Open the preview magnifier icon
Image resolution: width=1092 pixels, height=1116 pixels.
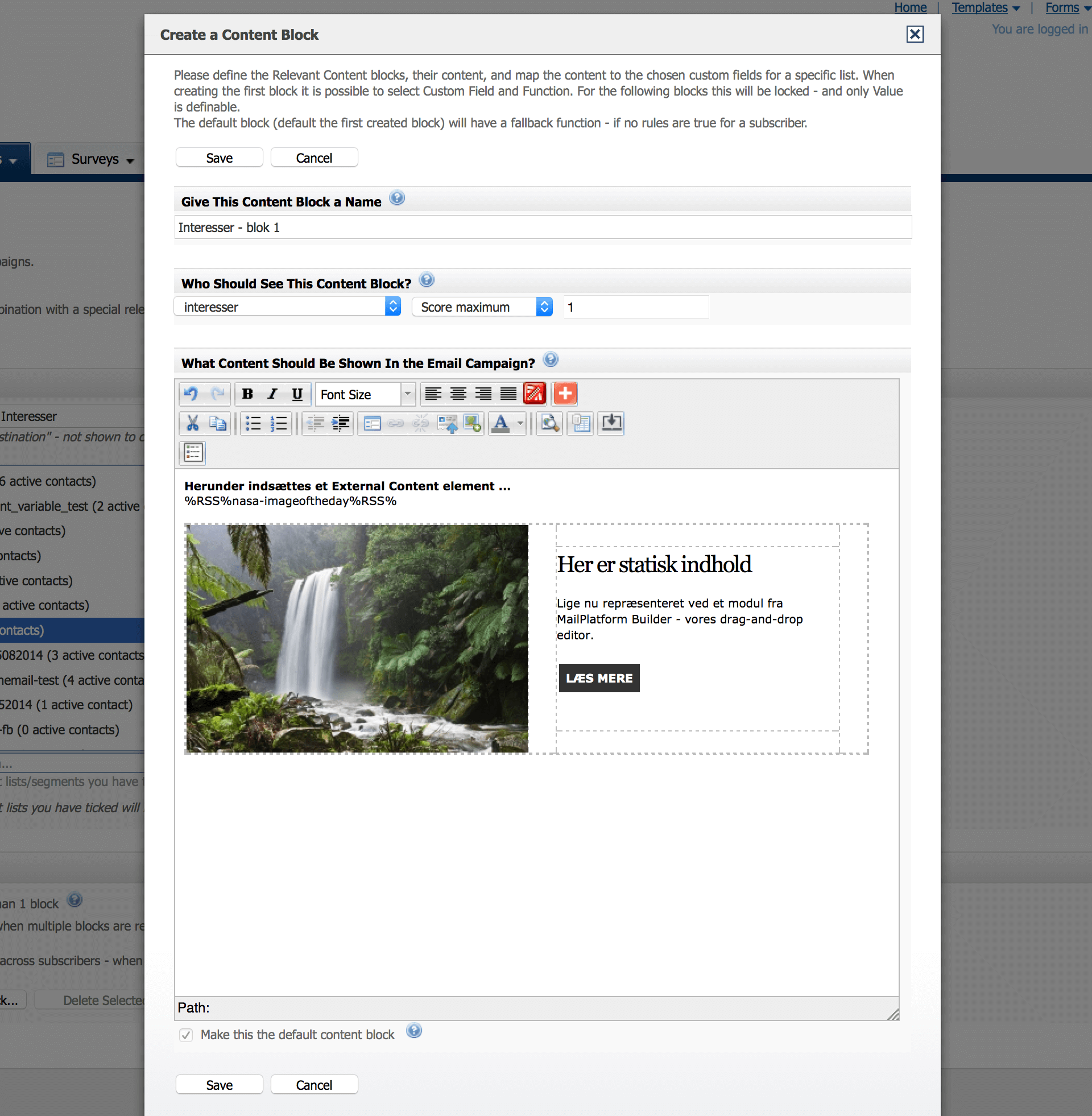[550, 424]
